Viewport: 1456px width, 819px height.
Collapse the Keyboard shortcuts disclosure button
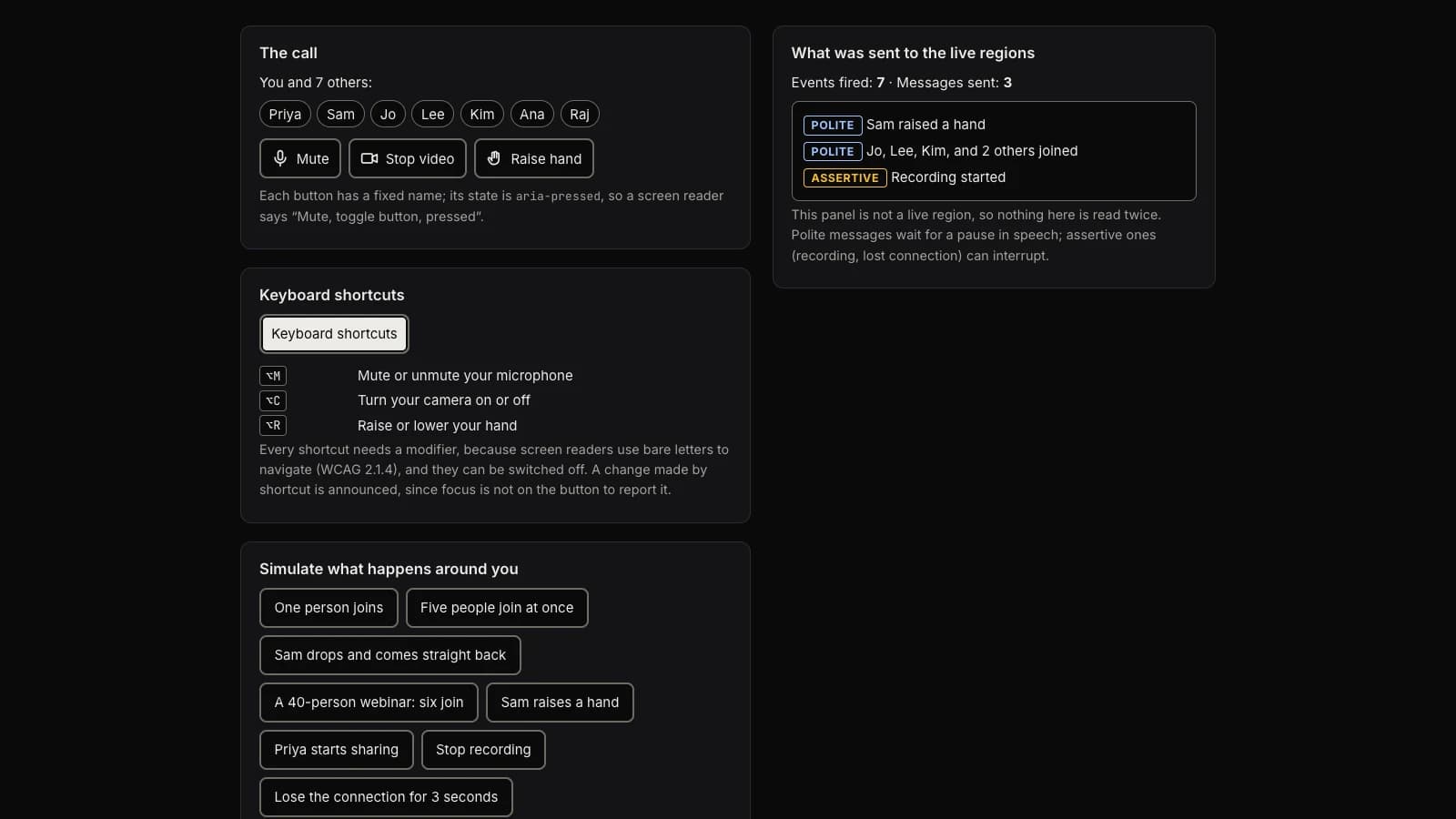coord(334,334)
